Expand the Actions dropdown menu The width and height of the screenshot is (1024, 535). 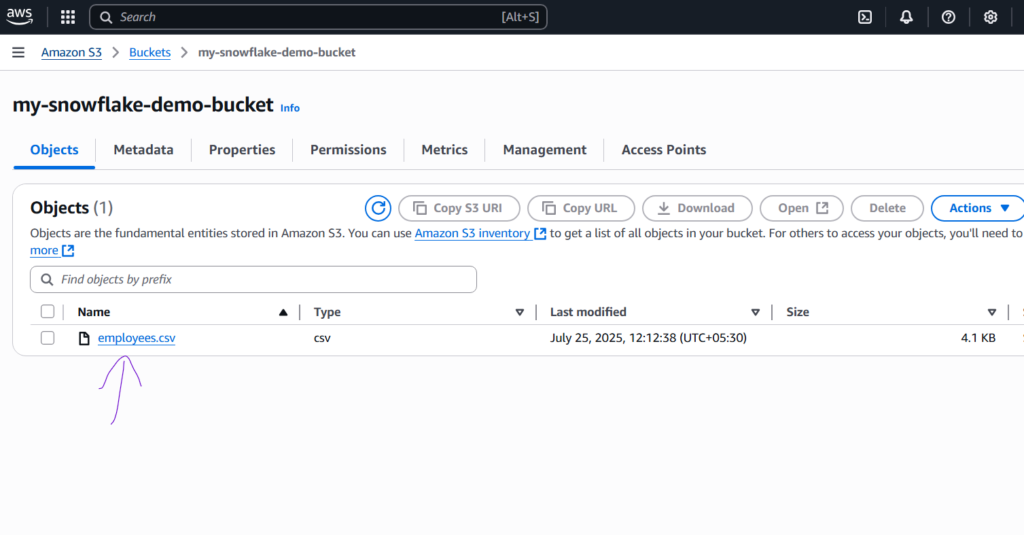point(978,208)
